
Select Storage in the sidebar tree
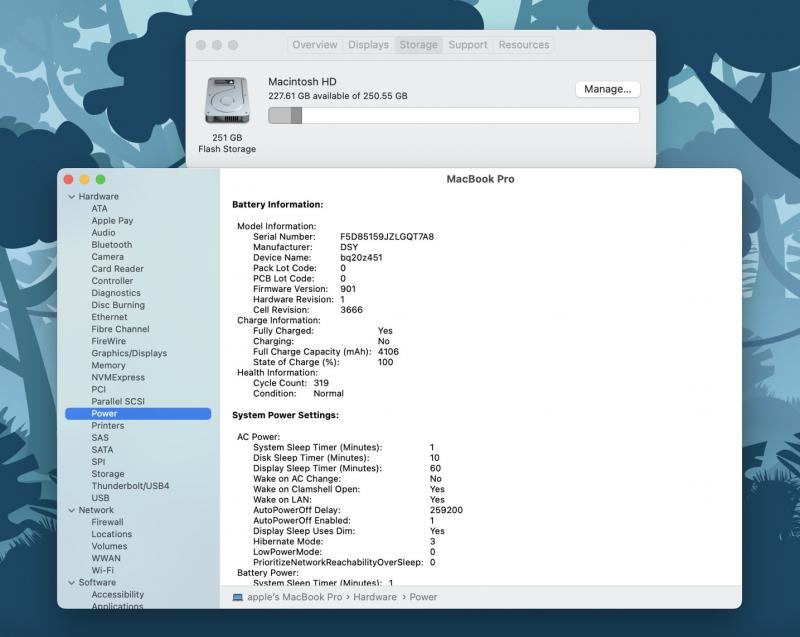[x=108, y=474]
